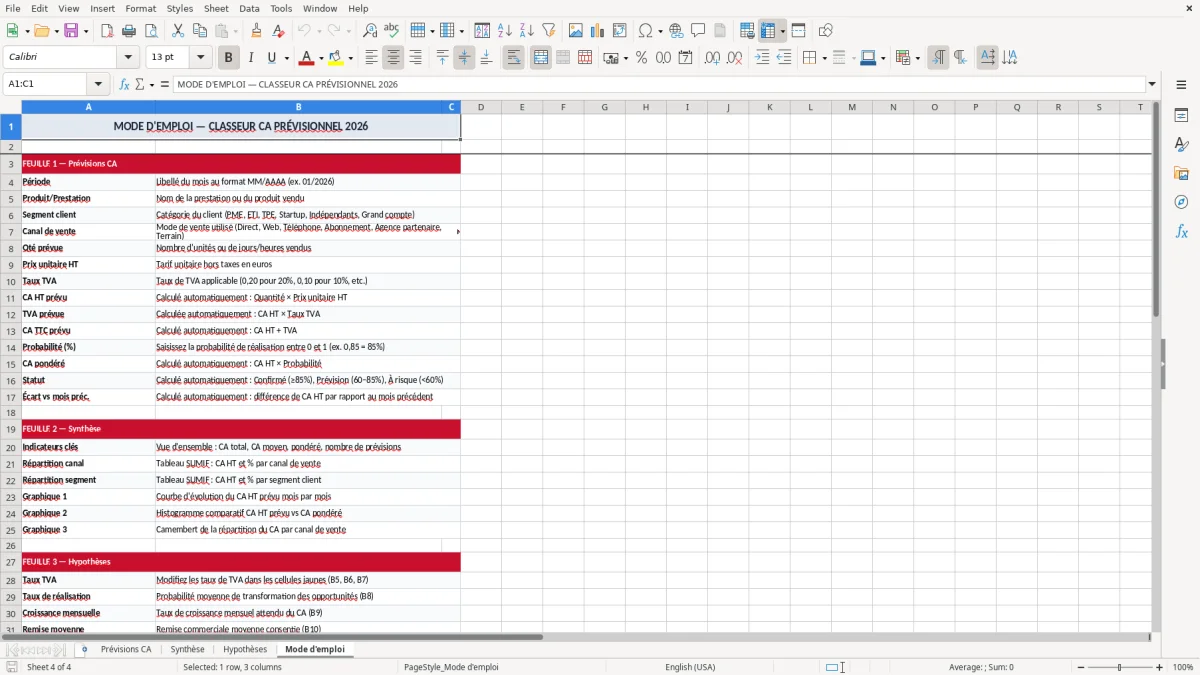Toggle Center Vertically alignment
1200x675 pixels.
464,58
